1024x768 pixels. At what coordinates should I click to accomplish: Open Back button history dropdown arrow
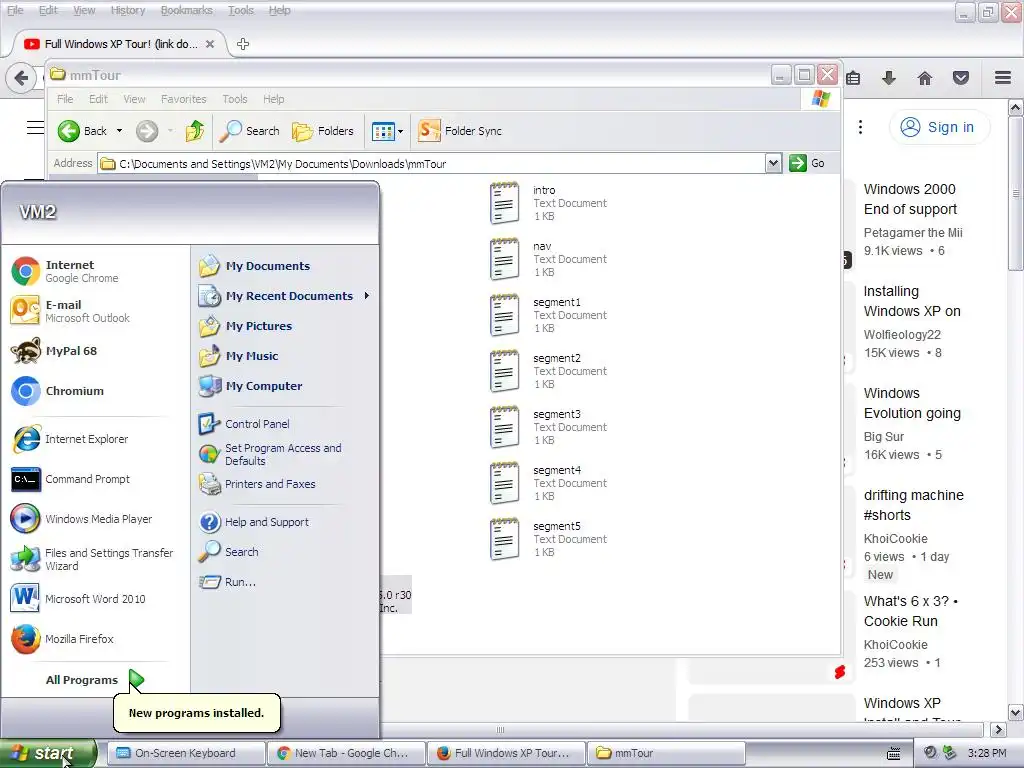tap(120, 131)
